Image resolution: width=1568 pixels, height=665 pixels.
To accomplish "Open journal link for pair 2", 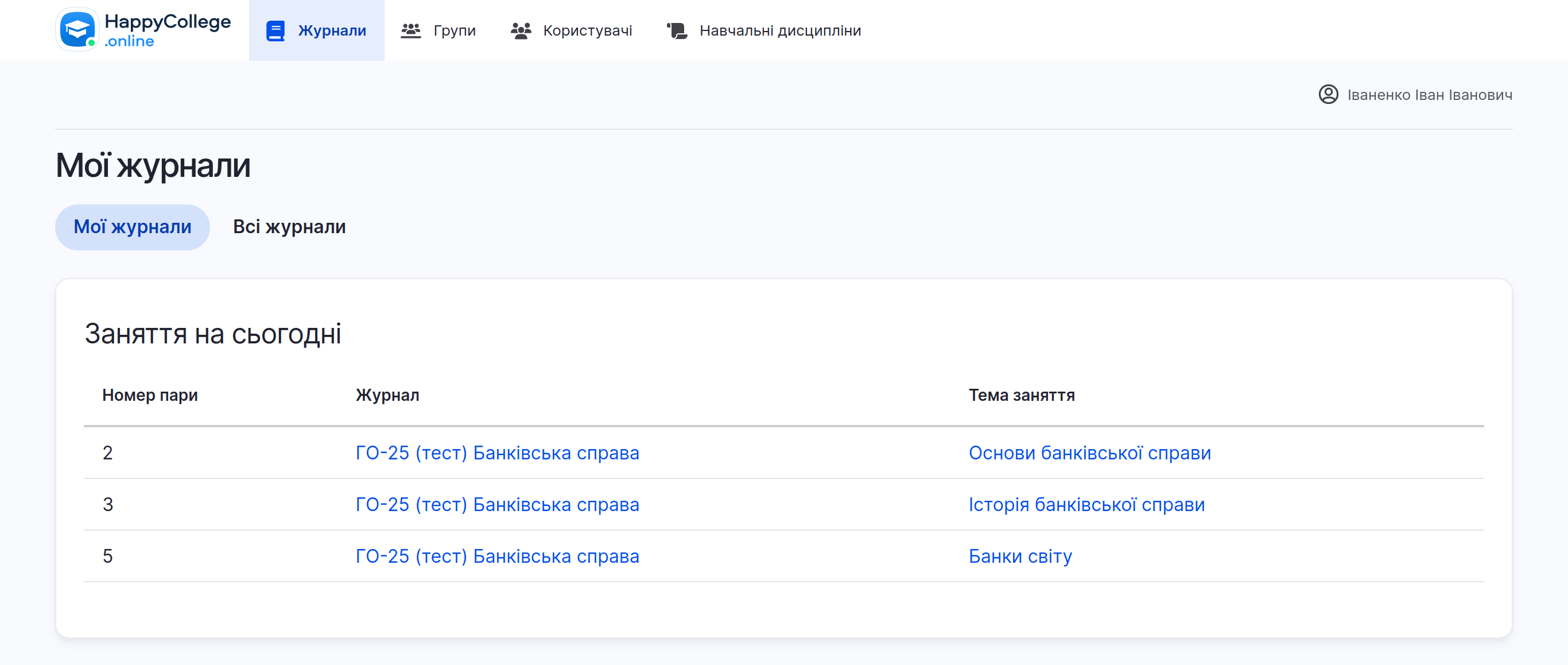I will pos(496,453).
